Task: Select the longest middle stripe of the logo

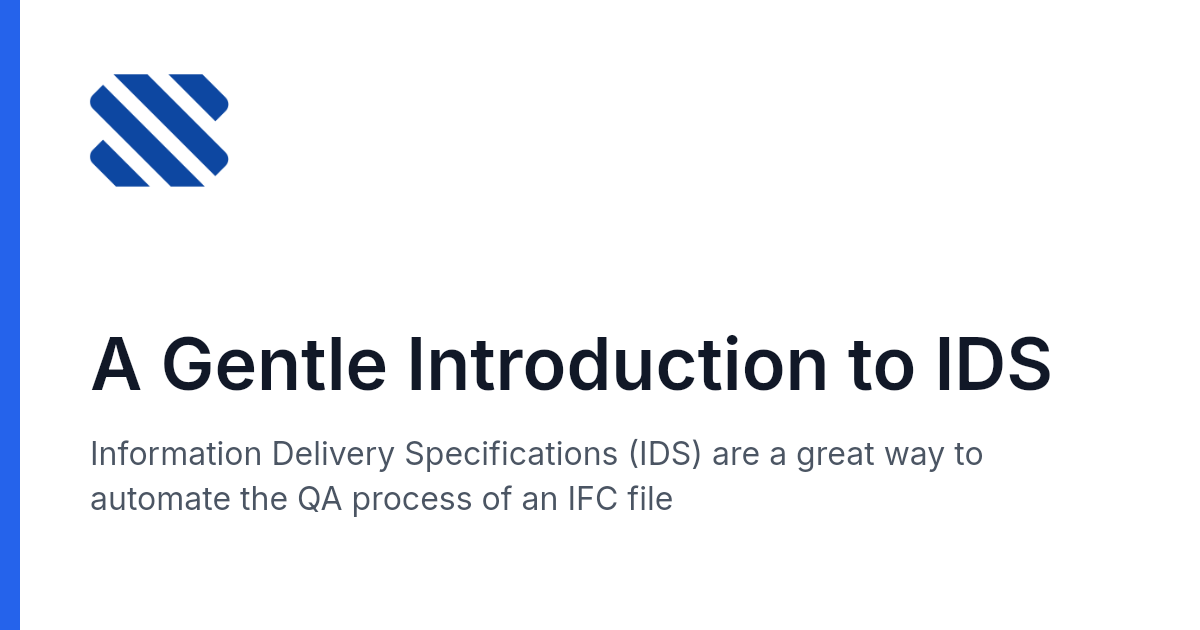Action: click(x=159, y=130)
